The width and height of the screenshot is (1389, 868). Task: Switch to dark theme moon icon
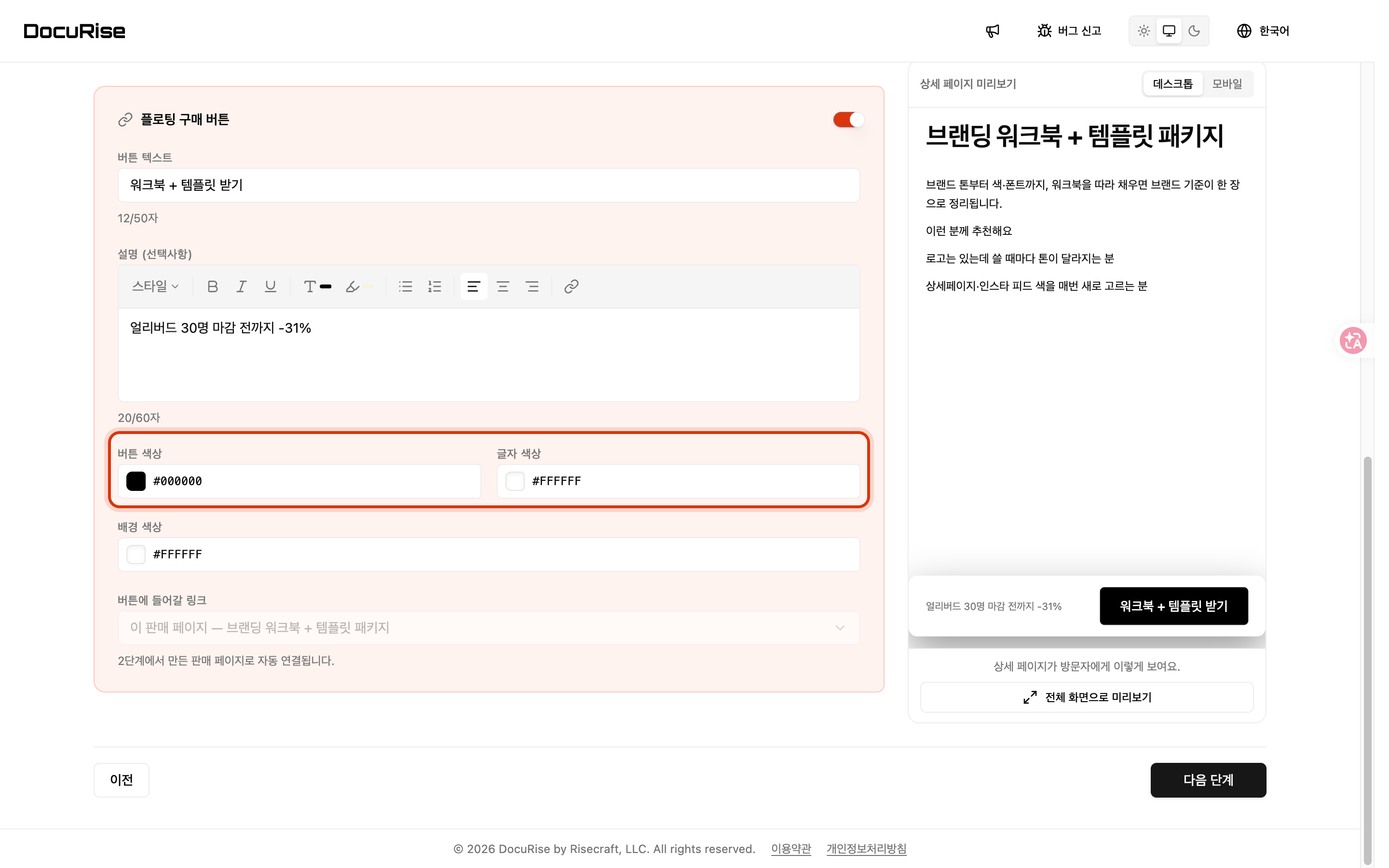1194,31
